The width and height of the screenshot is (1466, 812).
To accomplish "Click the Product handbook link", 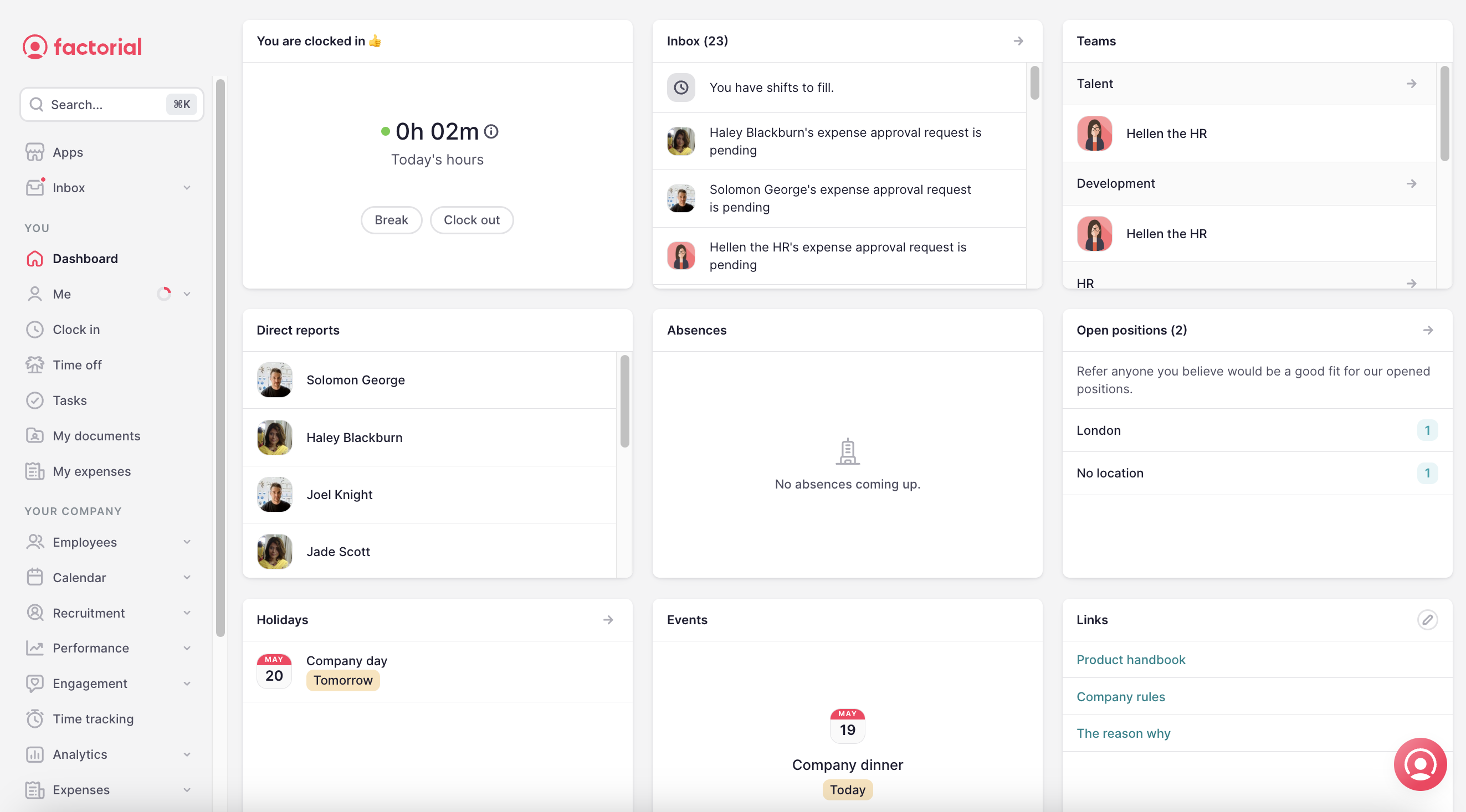I will click(x=1131, y=659).
